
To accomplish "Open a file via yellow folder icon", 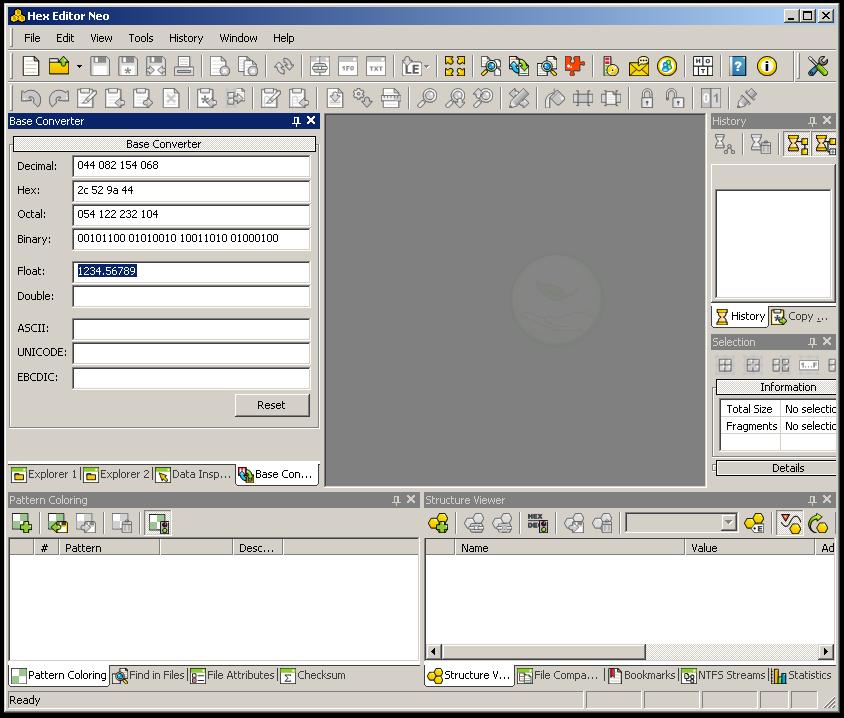I will click(x=59, y=66).
